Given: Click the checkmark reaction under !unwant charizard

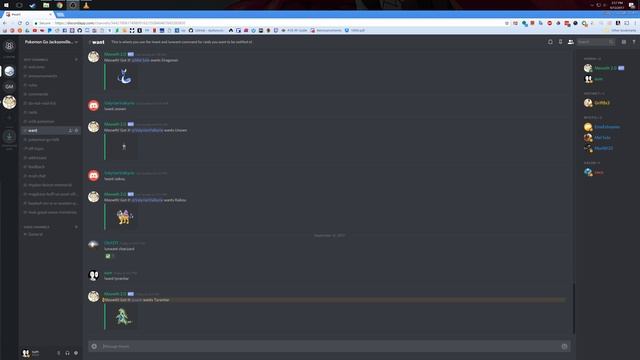Looking at the screenshot, I should click(x=109, y=256).
